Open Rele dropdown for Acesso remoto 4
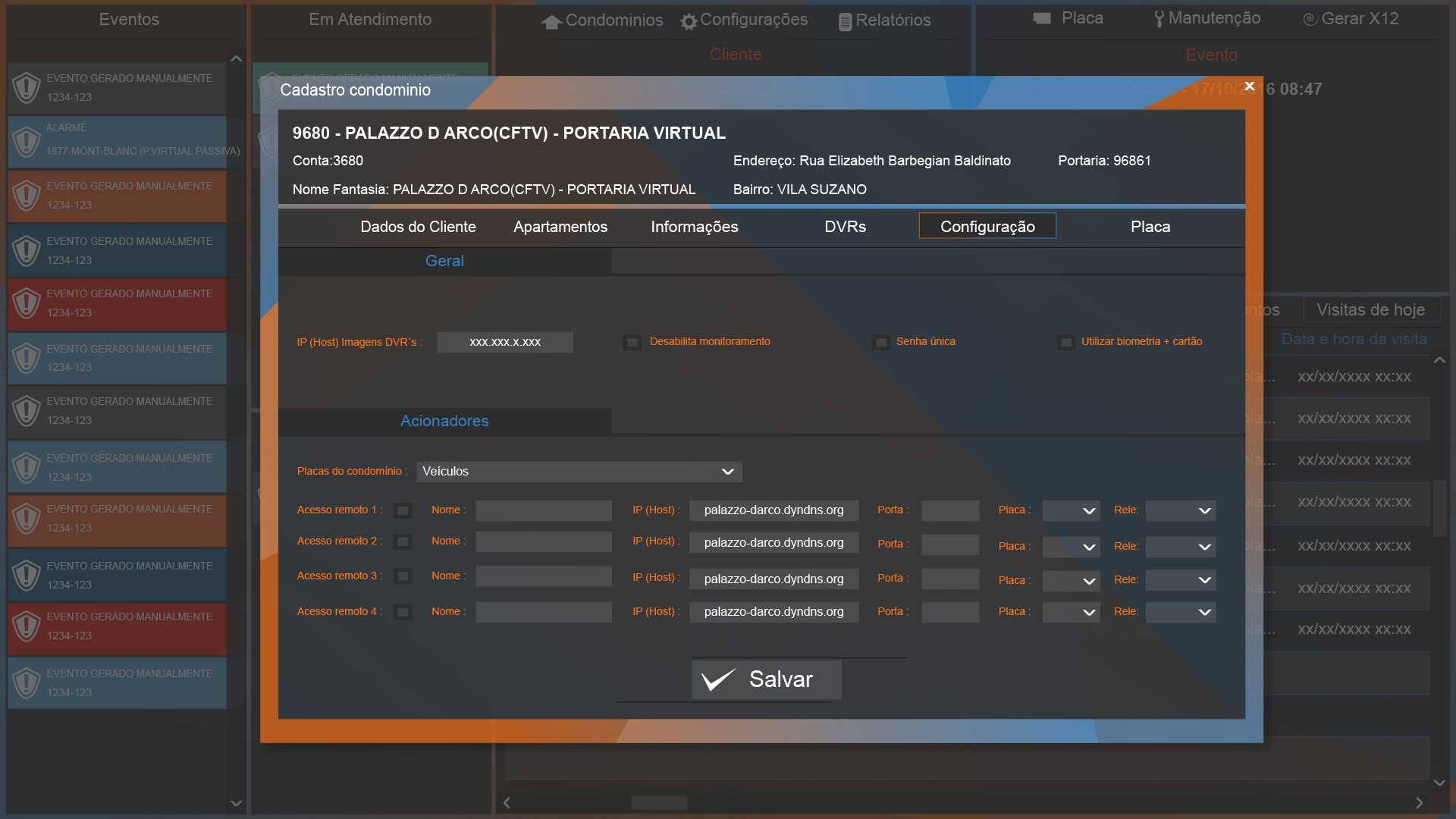 1181,612
